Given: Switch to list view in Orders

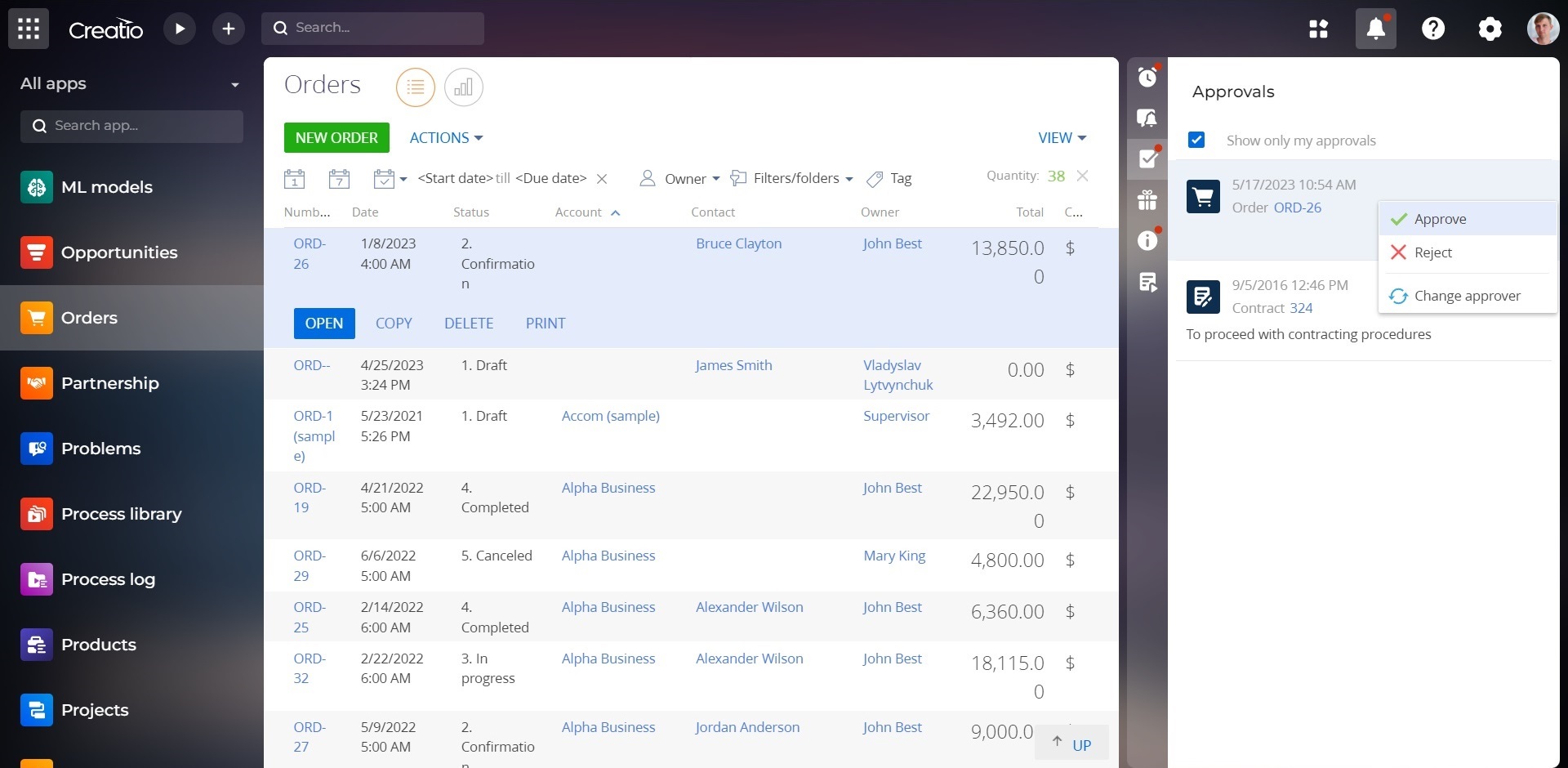Looking at the screenshot, I should (x=416, y=87).
